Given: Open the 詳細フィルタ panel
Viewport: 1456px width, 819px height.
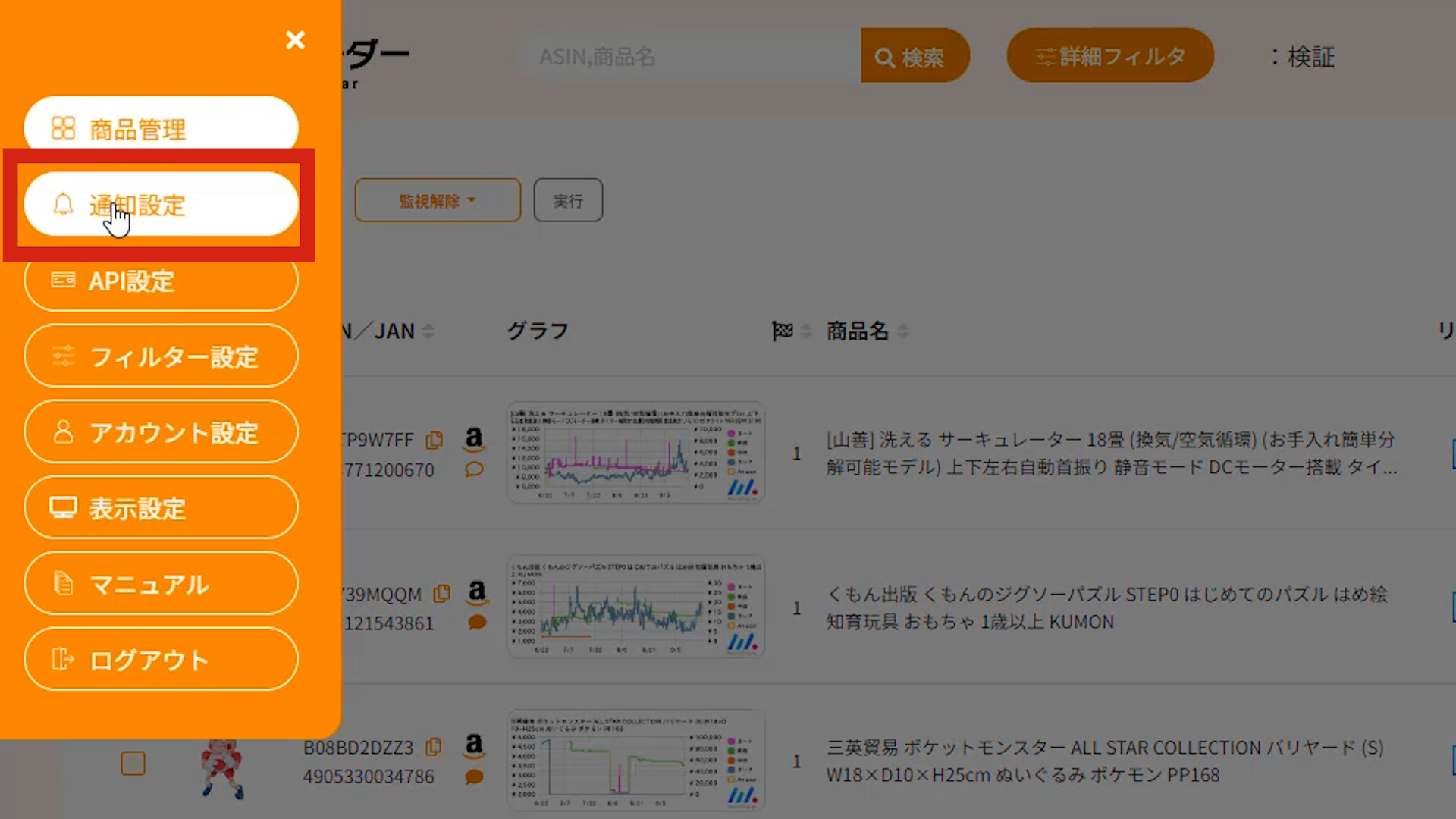Looking at the screenshot, I should [1109, 56].
